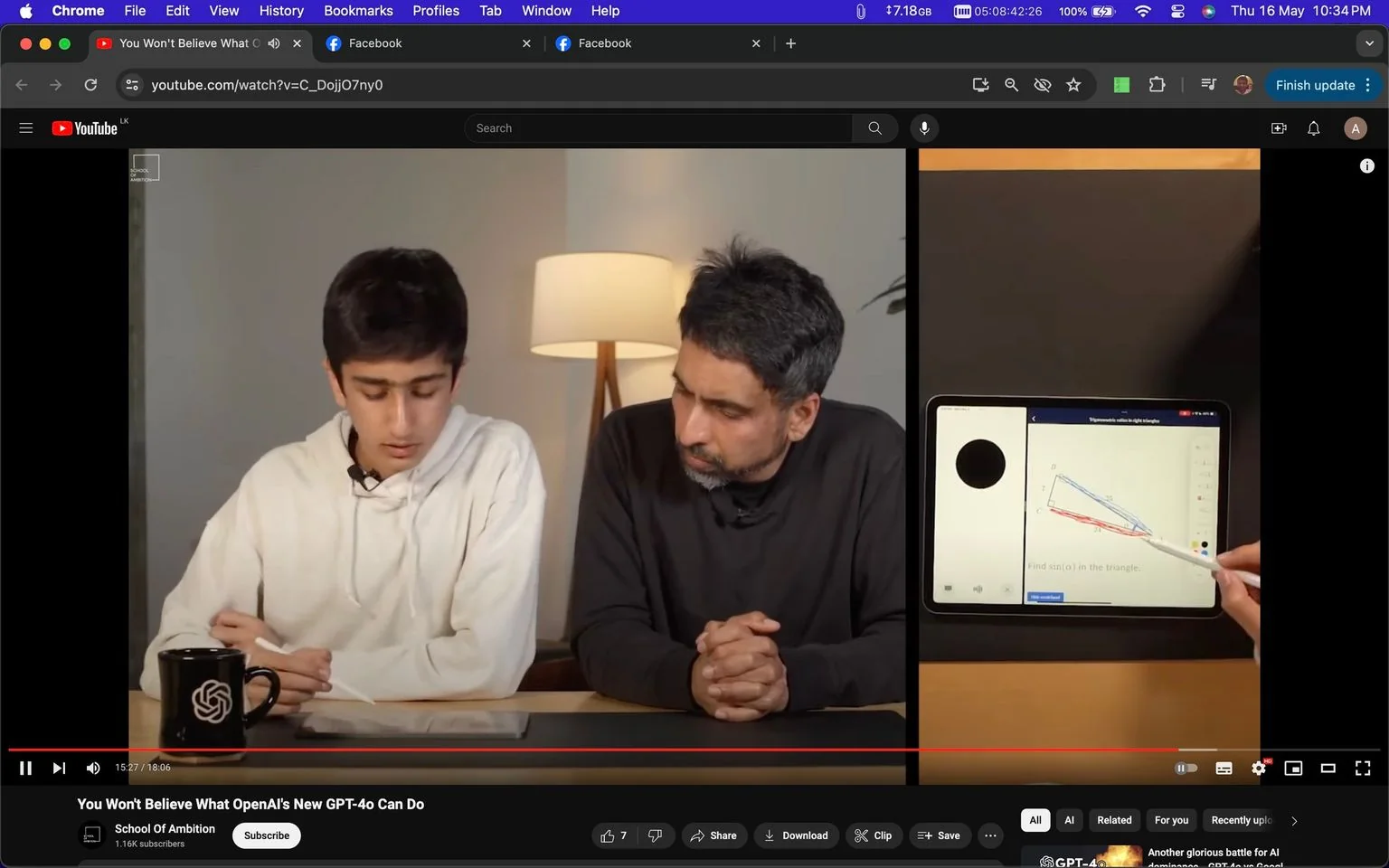This screenshot has width=1389, height=868.
Task: Mute the video player volume
Action: [93, 768]
